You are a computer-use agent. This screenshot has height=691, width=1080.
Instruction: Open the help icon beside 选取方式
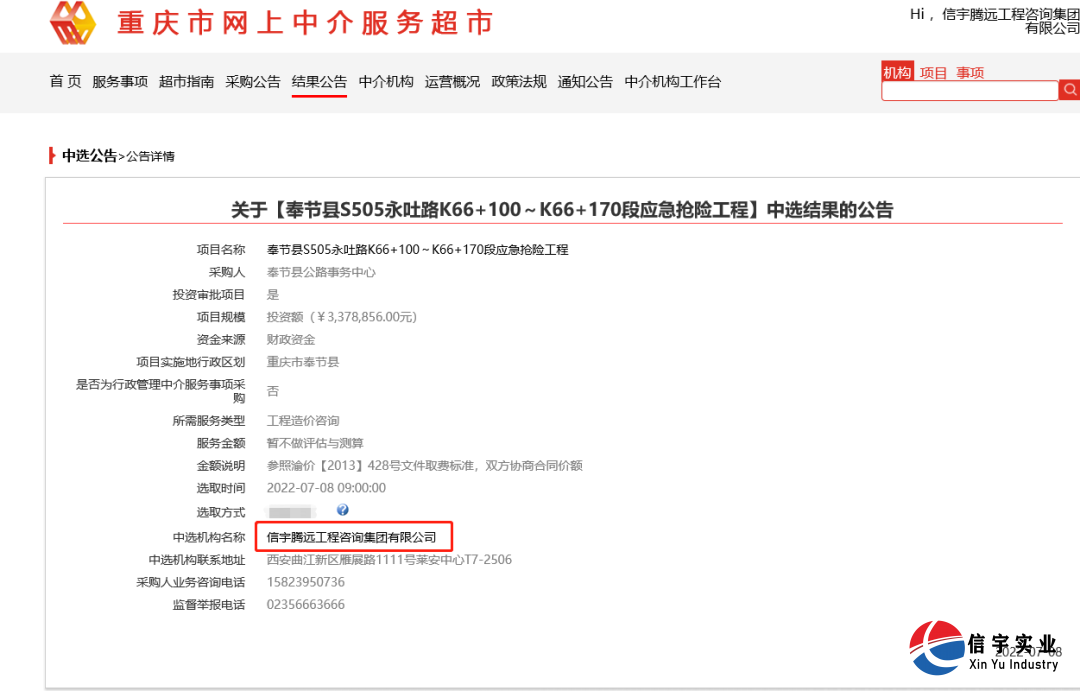point(343,510)
